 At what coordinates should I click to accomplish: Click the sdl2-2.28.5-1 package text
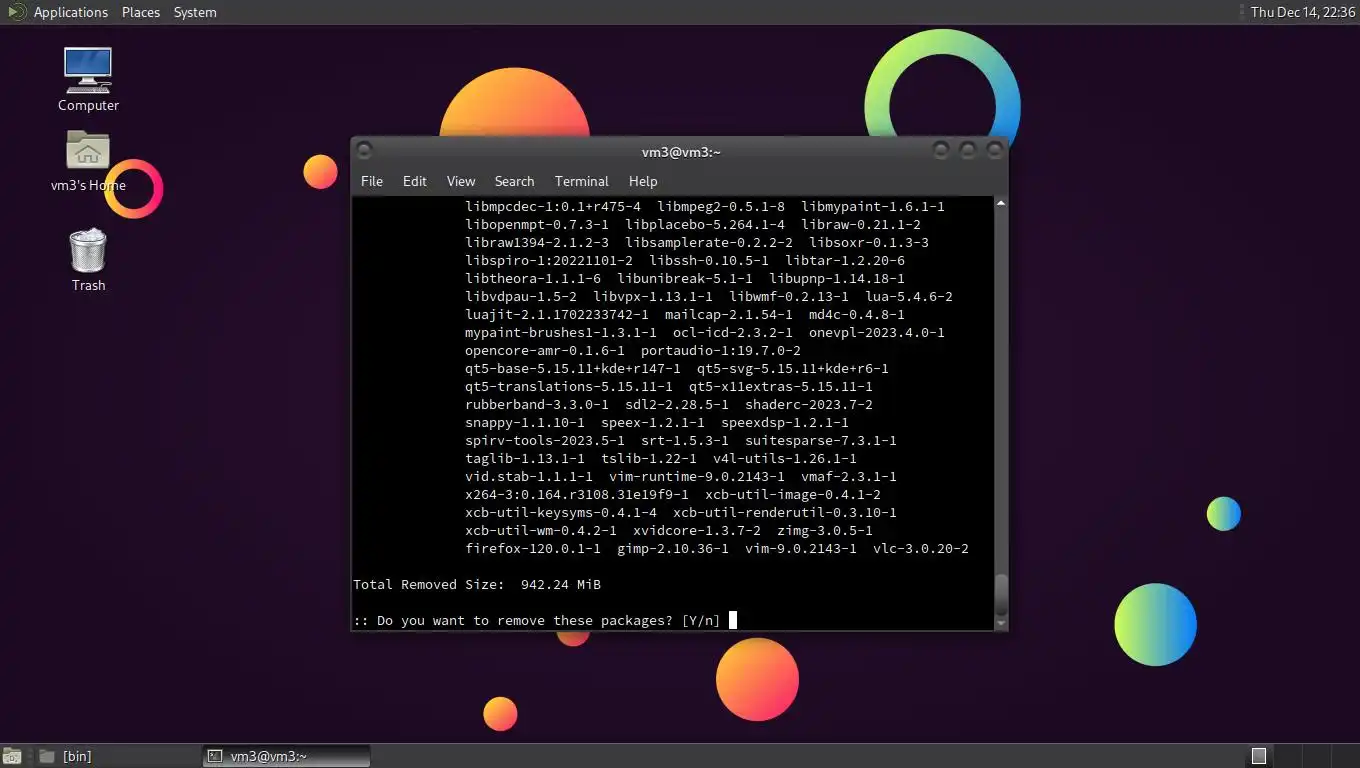pyautogui.click(x=677, y=405)
